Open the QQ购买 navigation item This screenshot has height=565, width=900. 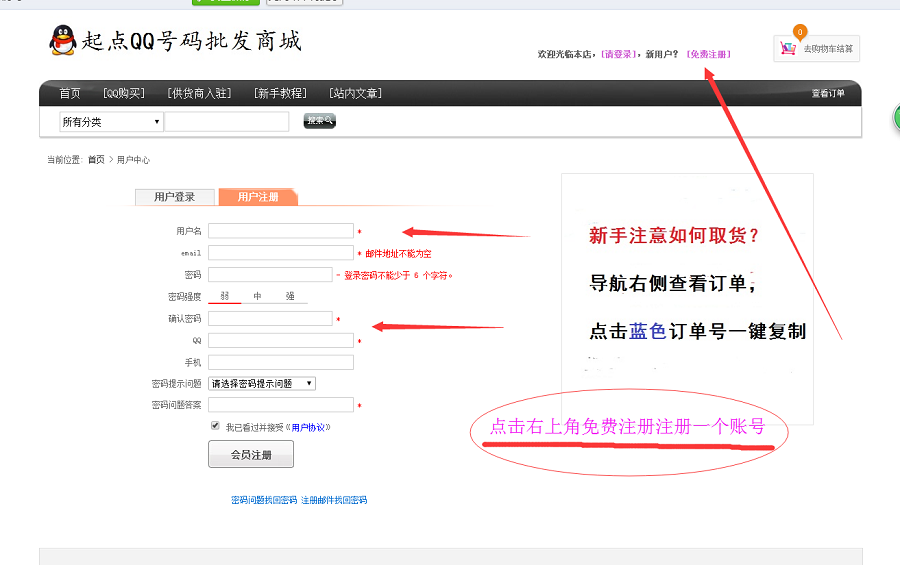click(124, 93)
